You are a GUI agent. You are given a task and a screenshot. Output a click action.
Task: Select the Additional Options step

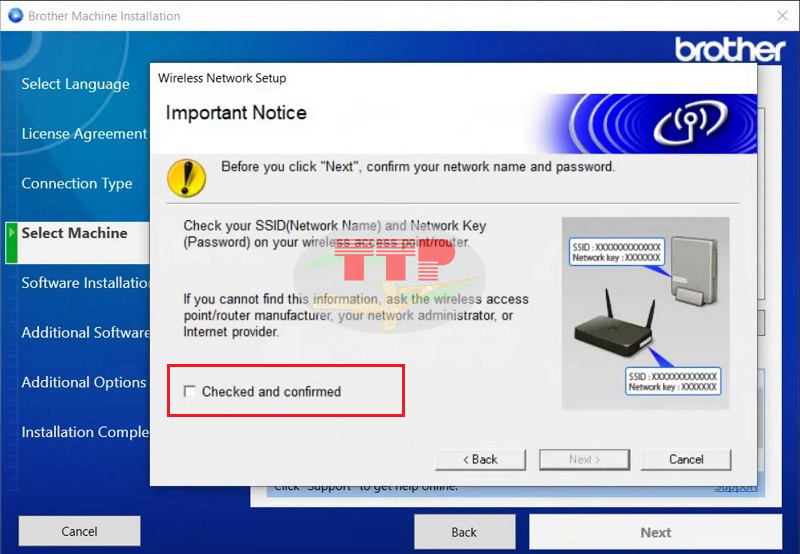click(84, 382)
